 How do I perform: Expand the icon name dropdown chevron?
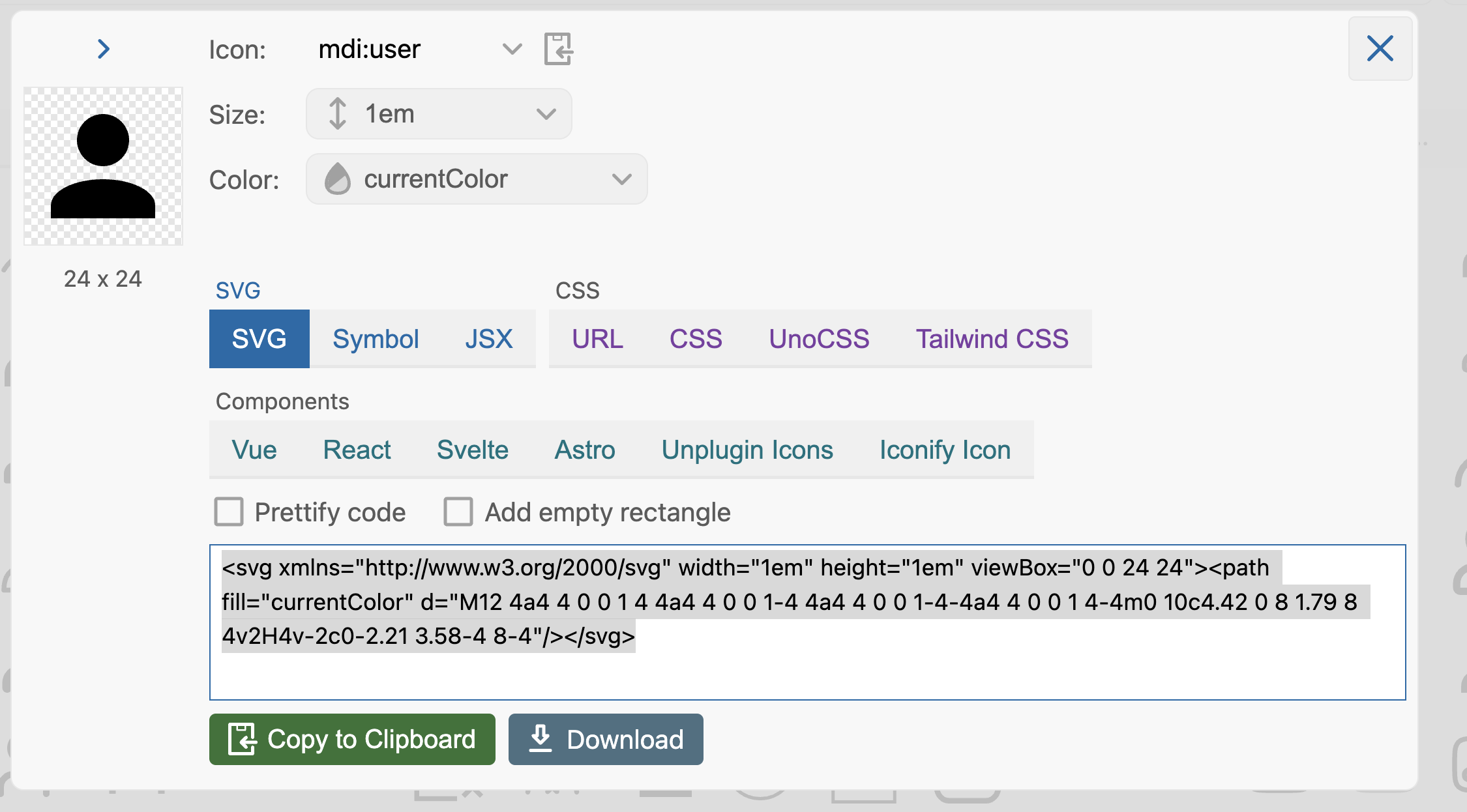coord(512,49)
